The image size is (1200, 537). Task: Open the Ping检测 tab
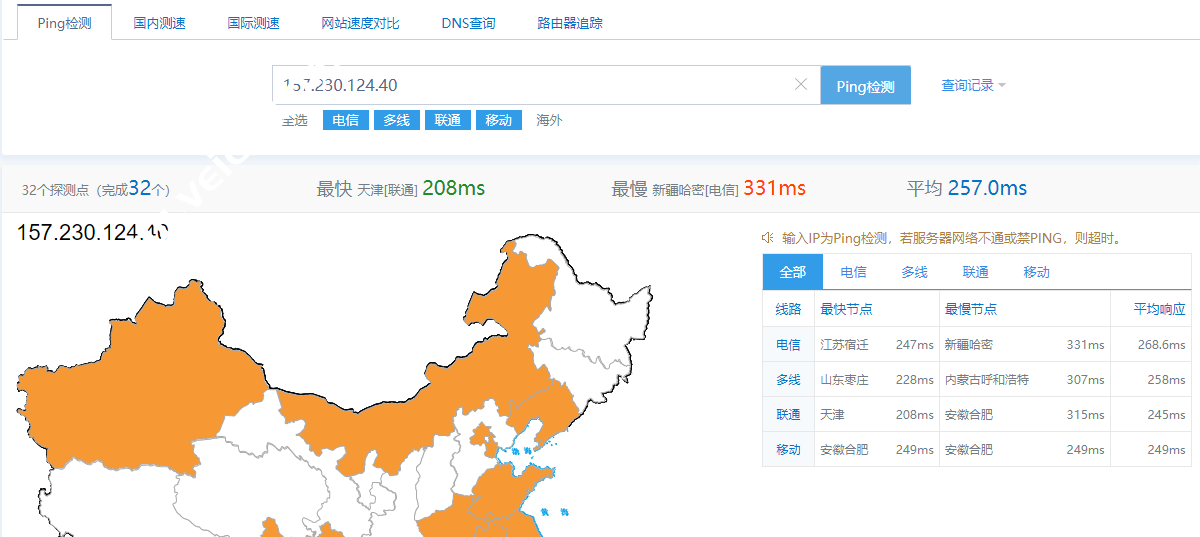click(x=65, y=22)
